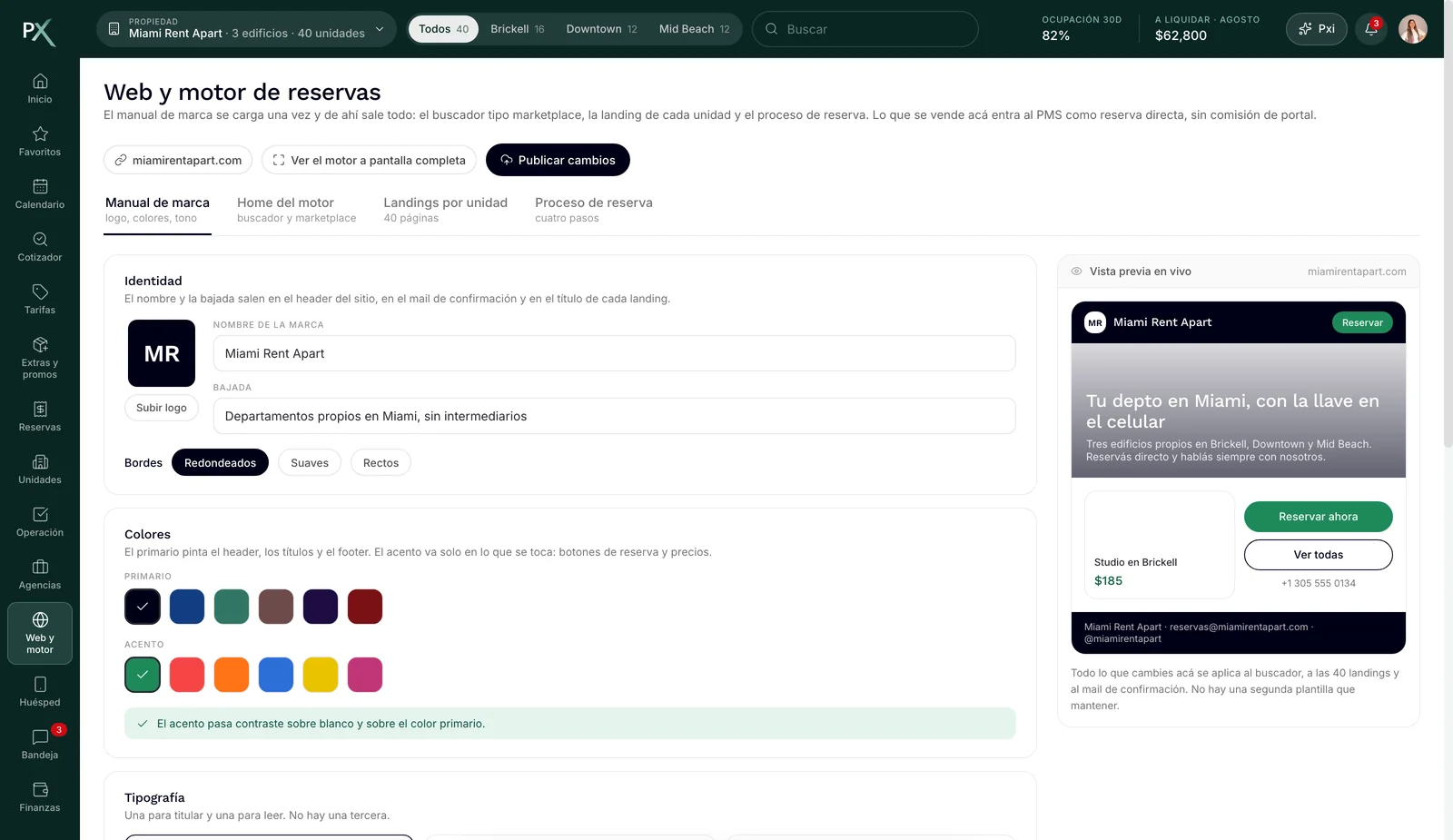Image resolution: width=1453 pixels, height=840 pixels.
Task: Select Rectos border style
Action: point(381,463)
